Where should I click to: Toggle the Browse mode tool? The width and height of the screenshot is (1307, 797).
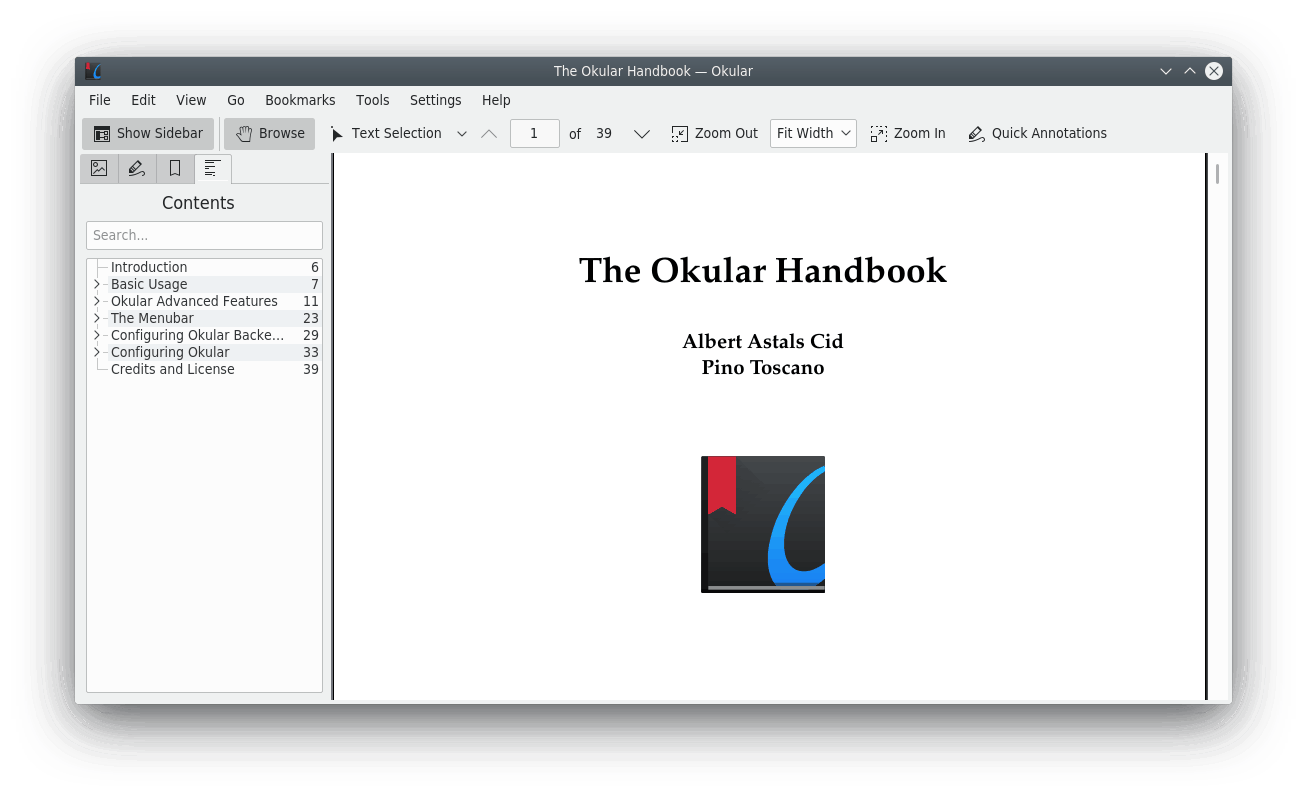click(x=270, y=134)
